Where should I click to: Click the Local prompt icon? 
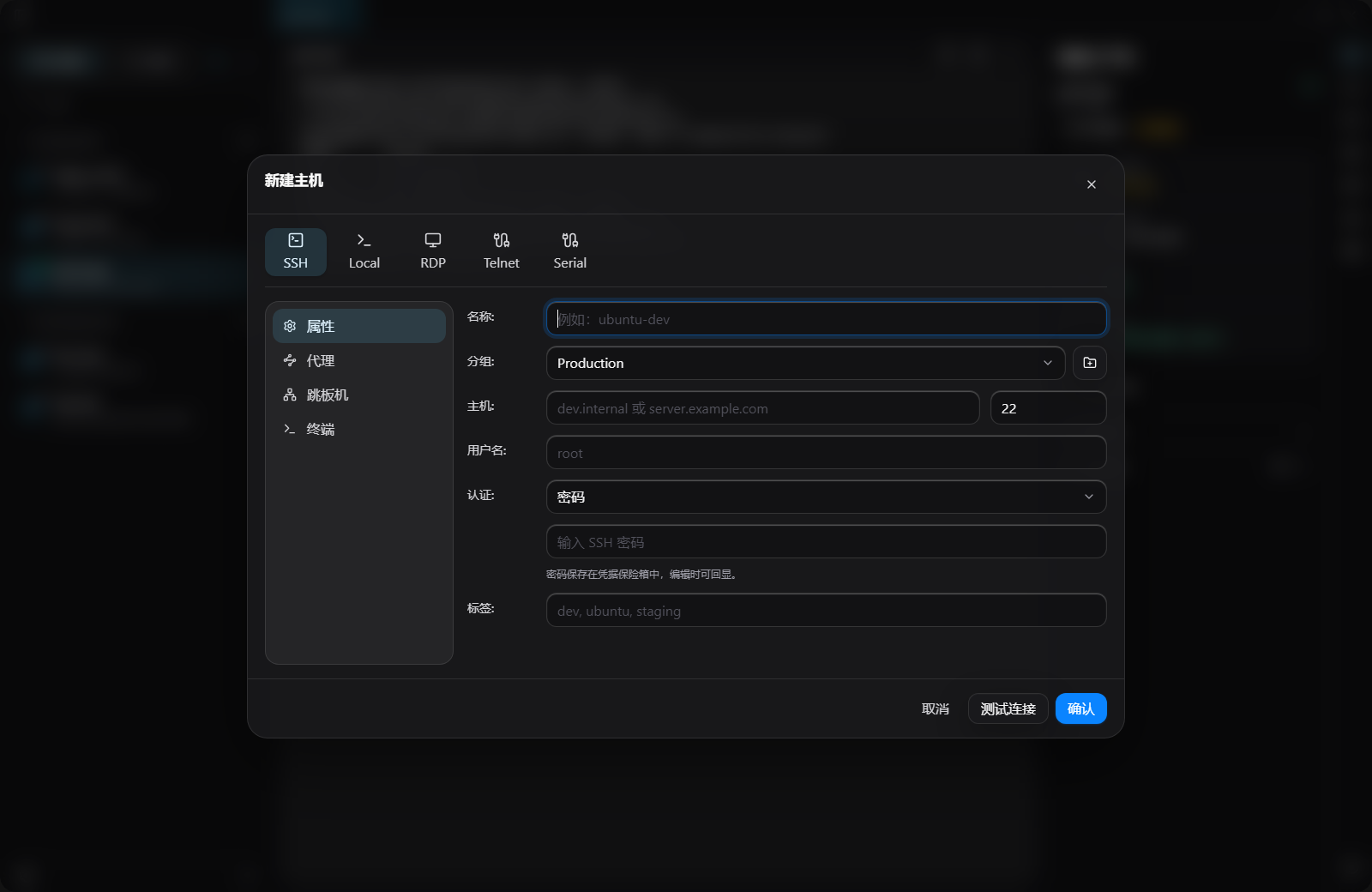(364, 240)
